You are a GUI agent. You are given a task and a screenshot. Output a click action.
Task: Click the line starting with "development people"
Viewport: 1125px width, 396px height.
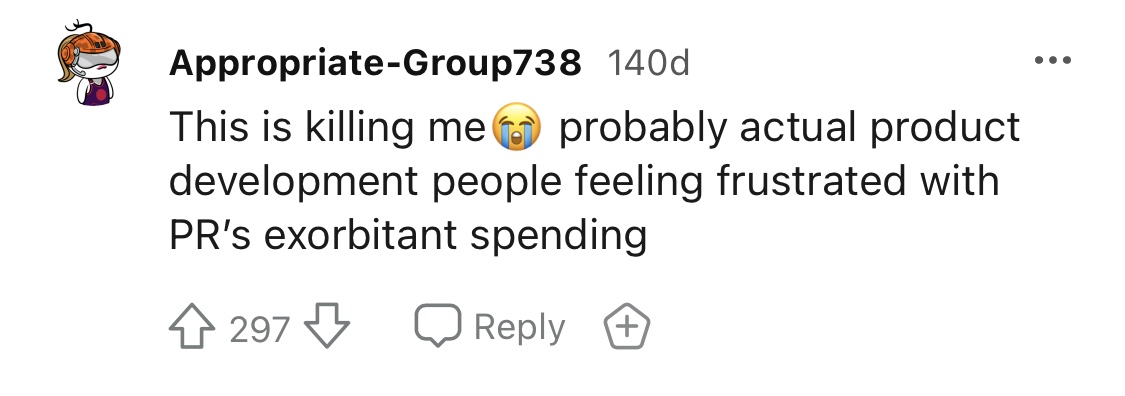click(x=584, y=182)
